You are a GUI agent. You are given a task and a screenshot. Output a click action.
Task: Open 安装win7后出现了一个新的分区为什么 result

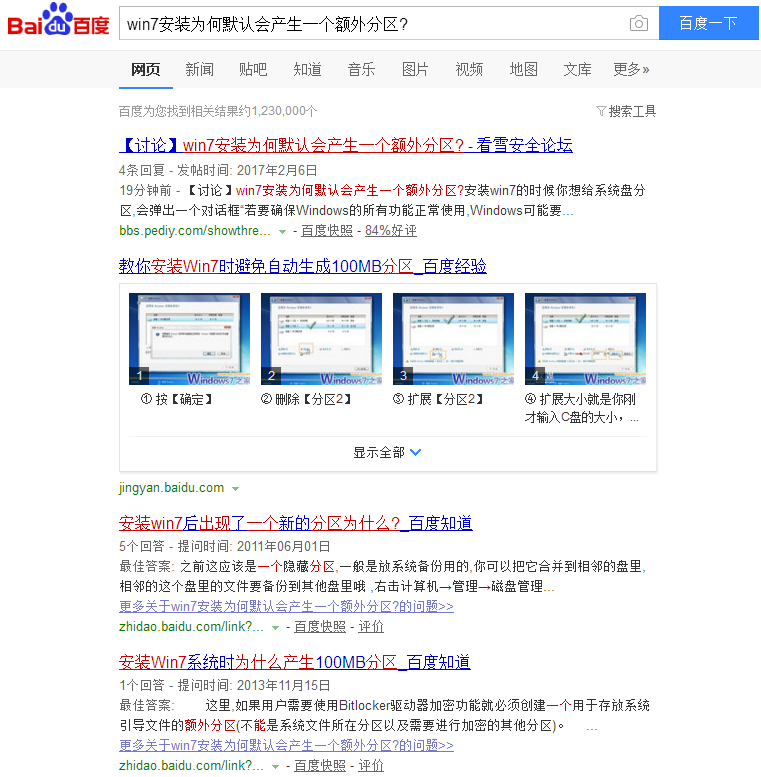[296, 523]
